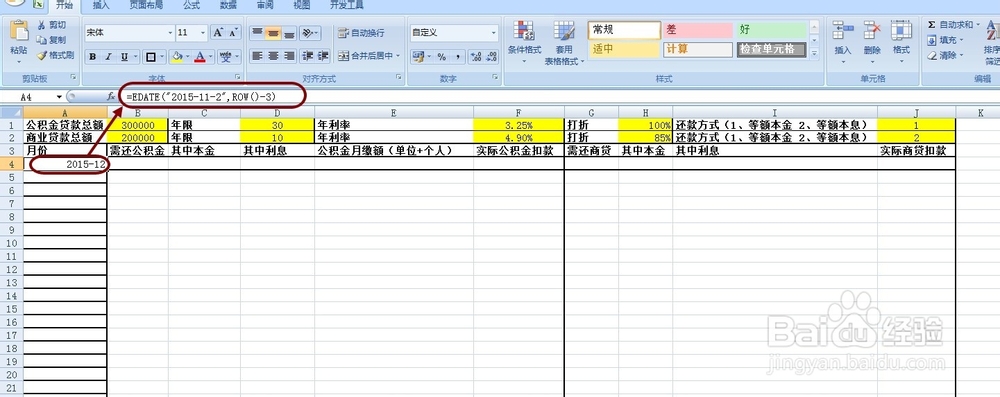Toggle underline formatting (U)
The image size is (1000, 397).
click(124, 57)
